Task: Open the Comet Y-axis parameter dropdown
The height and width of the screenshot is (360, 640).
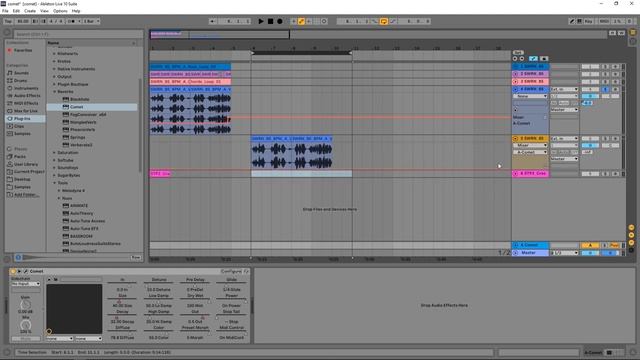Action: [89, 338]
